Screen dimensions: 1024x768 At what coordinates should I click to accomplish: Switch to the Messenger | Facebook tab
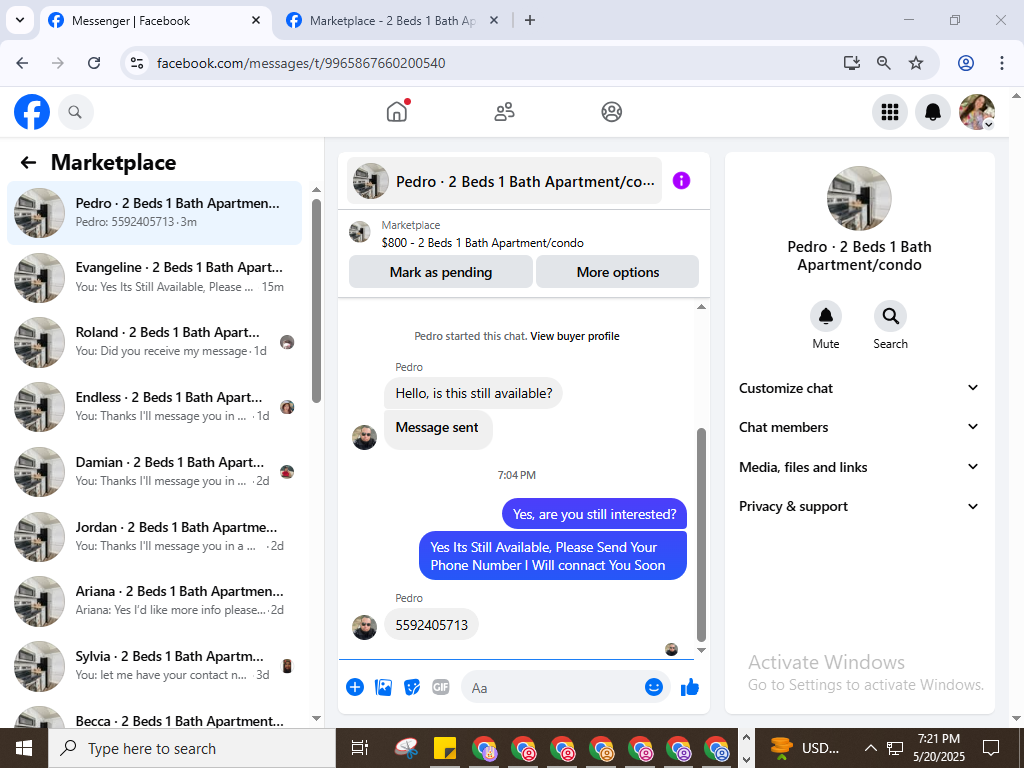(x=155, y=21)
